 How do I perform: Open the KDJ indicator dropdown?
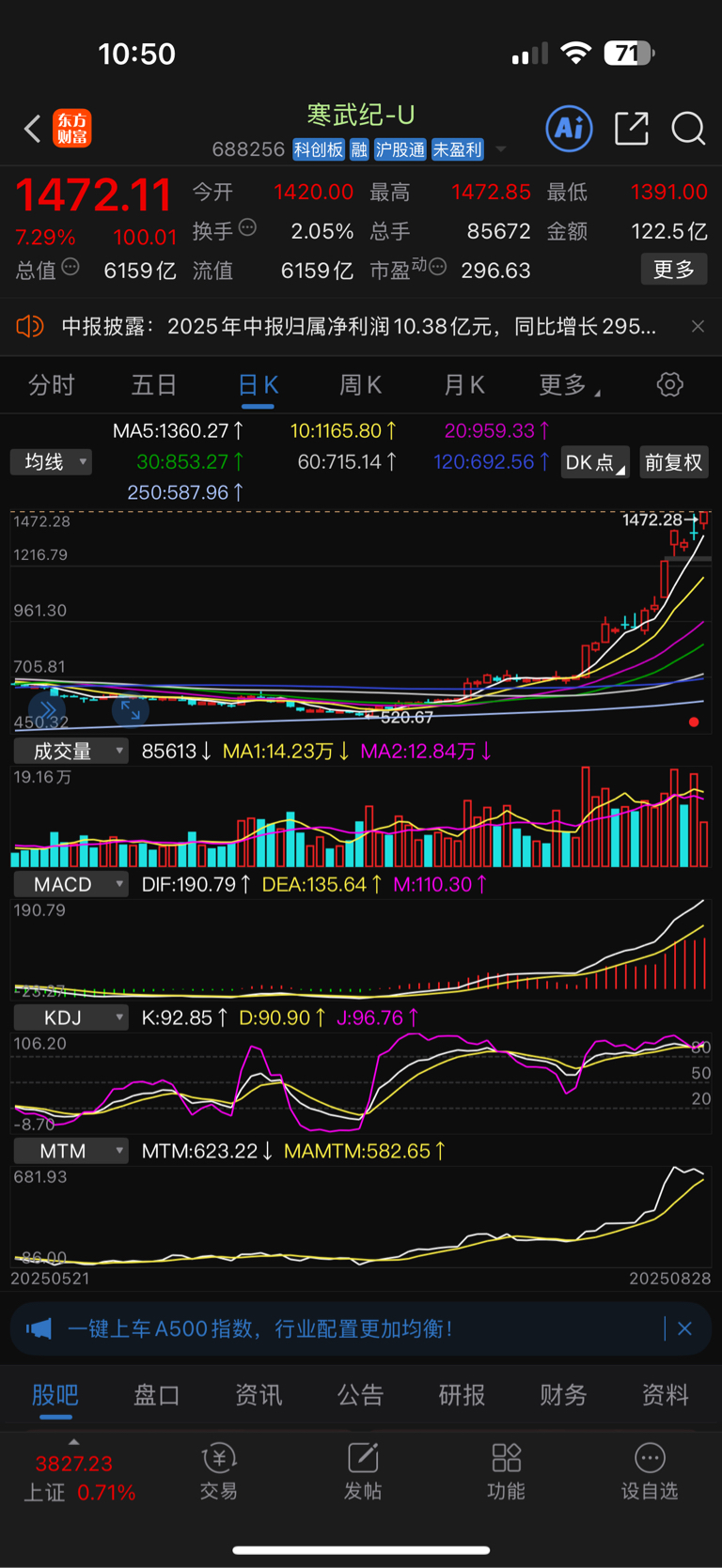(71, 1017)
